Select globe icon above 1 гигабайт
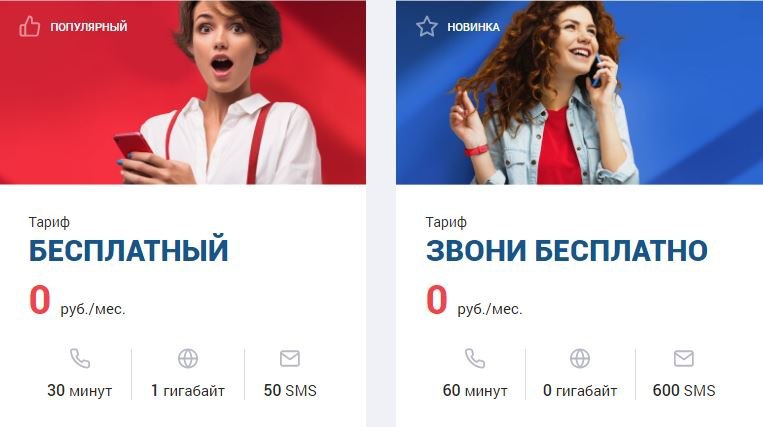Screen dimensions: 763x427 pos(188,358)
